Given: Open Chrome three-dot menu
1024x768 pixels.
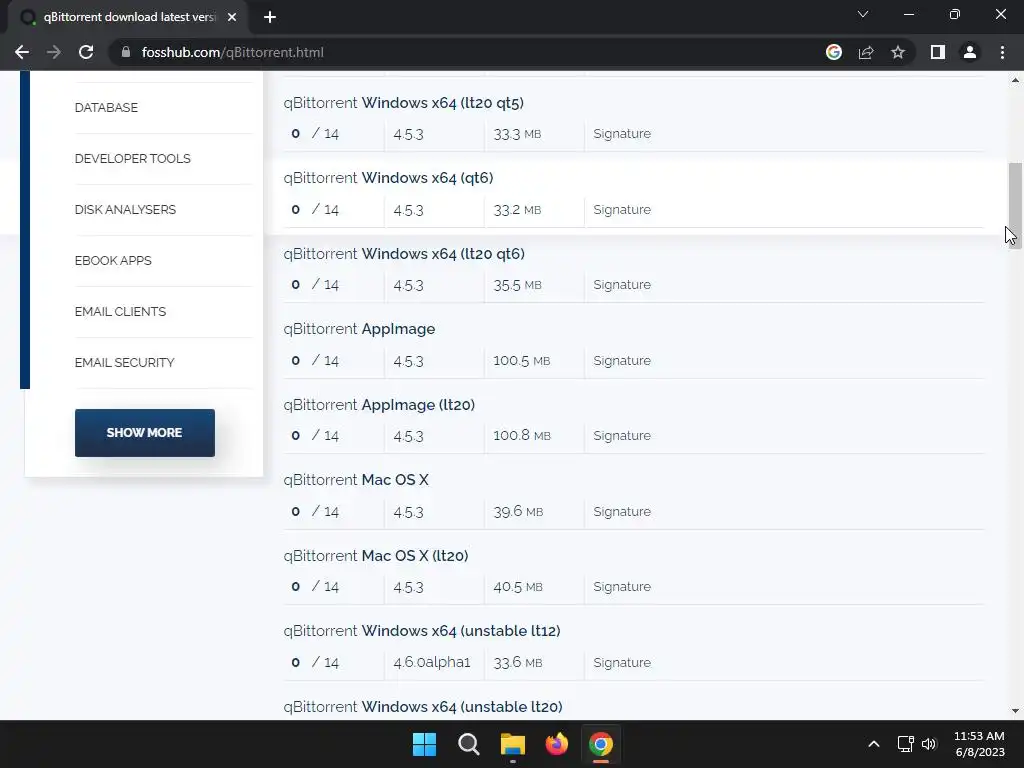Looking at the screenshot, I should click(x=1002, y=52).
